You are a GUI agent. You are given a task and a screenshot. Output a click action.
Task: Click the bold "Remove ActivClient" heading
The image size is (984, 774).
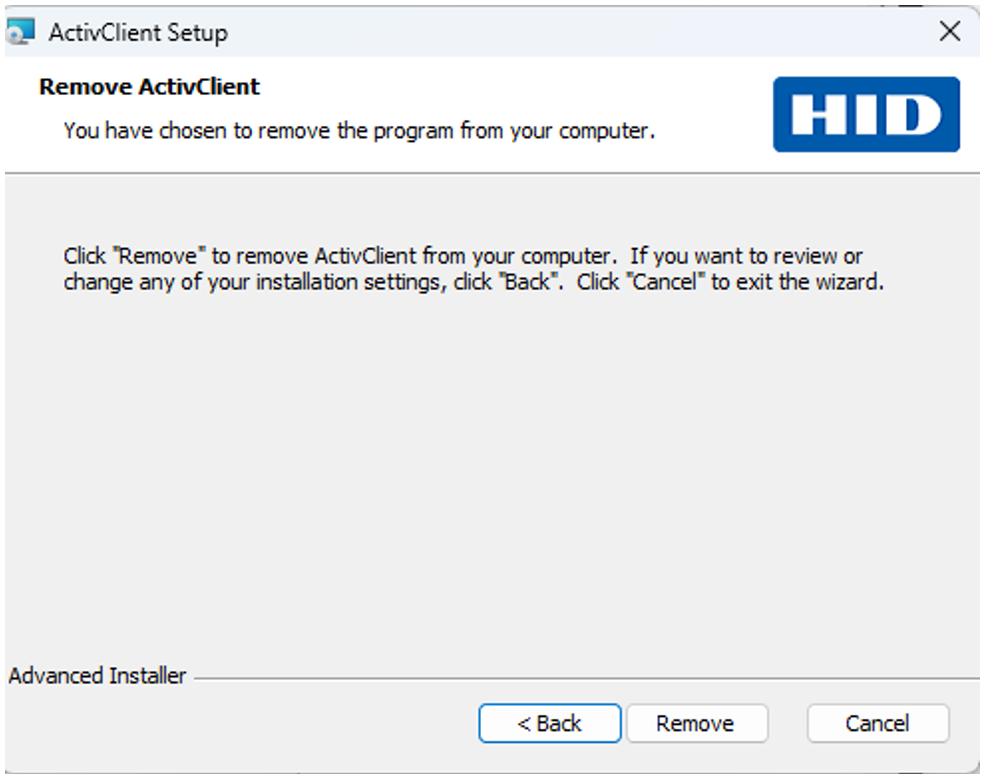149,87
